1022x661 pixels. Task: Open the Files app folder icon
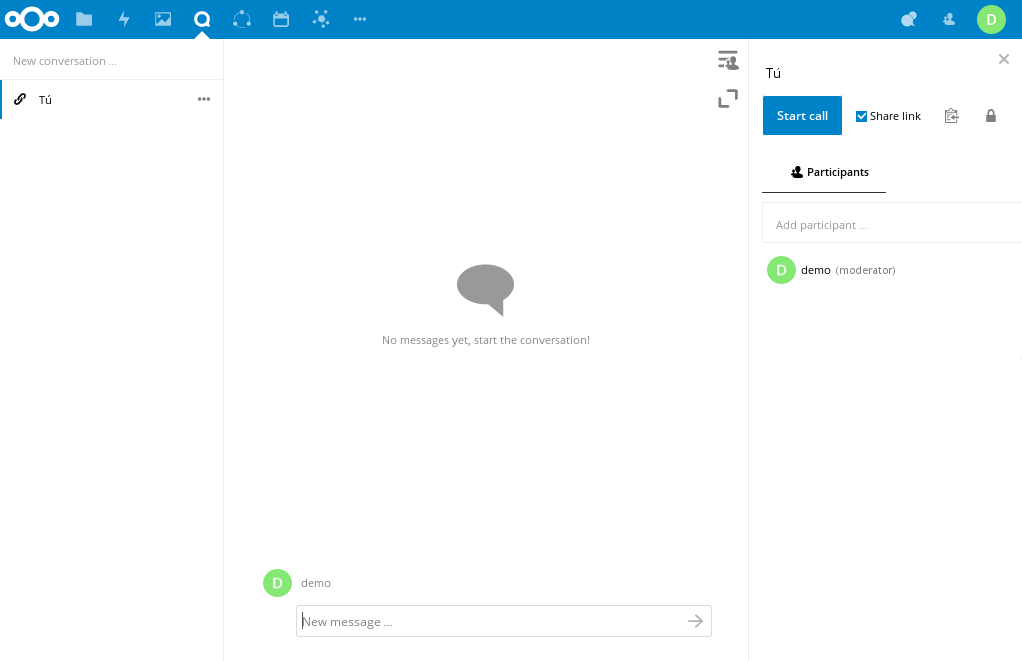84,19
